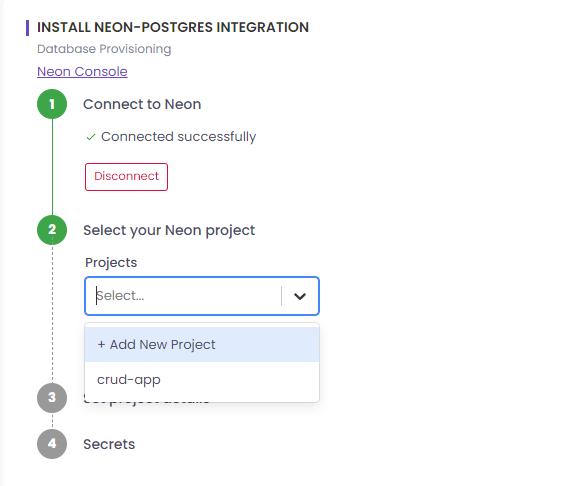Screen dimensions: 565x486
Task: Focus the Projects Select... input field
Action: click(x=183, y=296)
